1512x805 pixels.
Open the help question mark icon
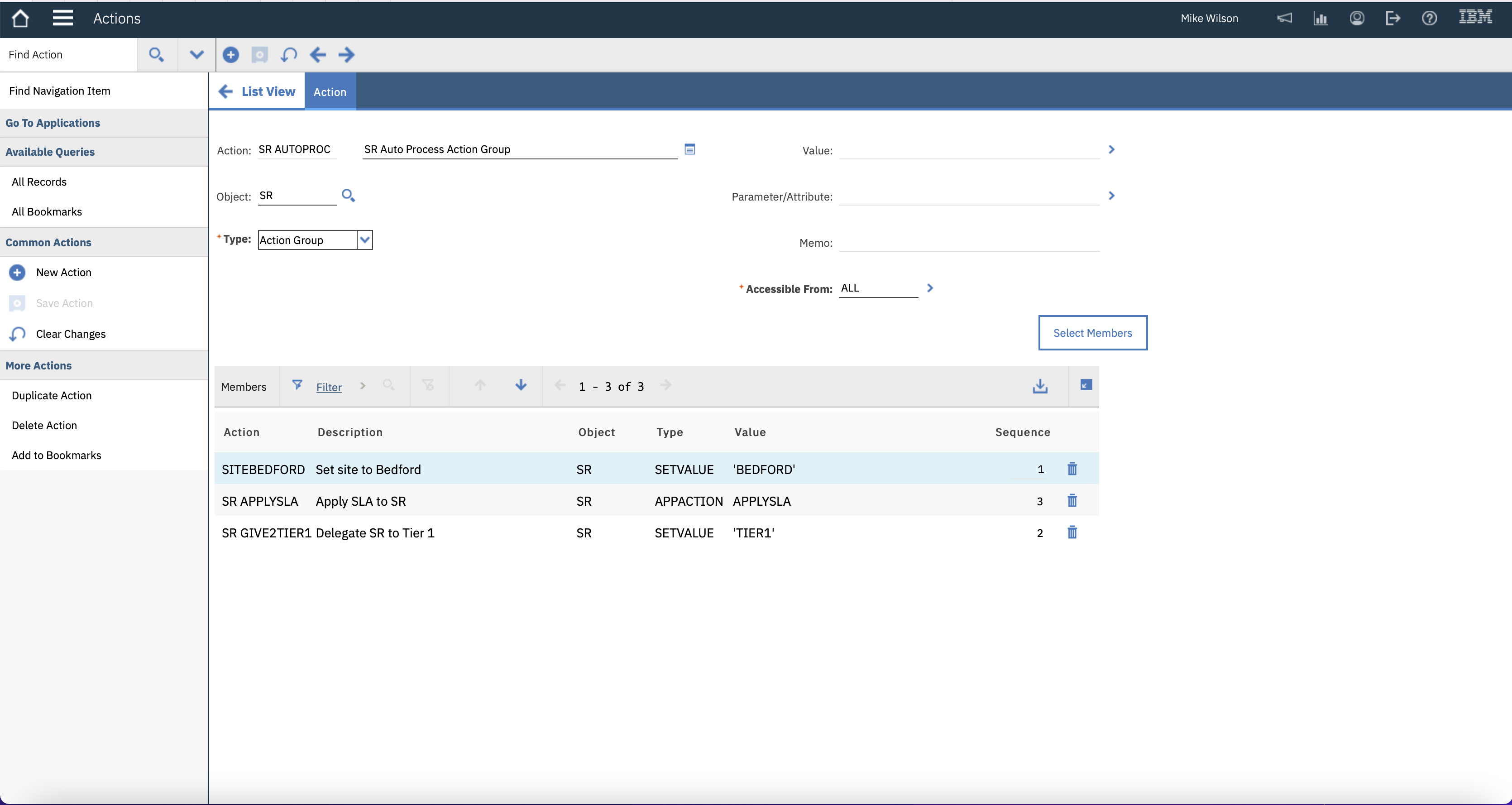[1429, 18]
